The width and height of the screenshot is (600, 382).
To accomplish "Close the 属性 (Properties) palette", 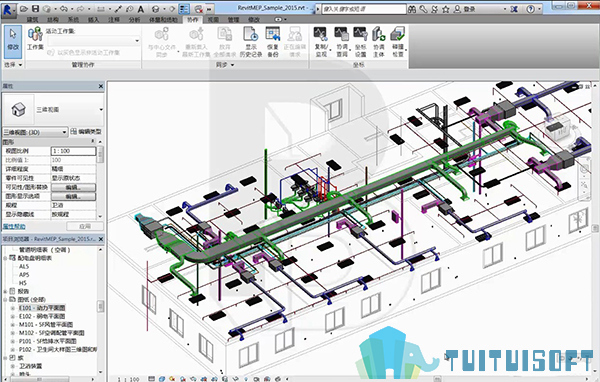I will [x=101, y=87].
